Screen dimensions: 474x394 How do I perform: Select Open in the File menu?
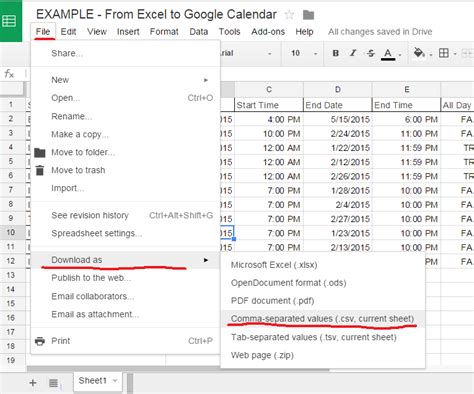tap(125, 98)
